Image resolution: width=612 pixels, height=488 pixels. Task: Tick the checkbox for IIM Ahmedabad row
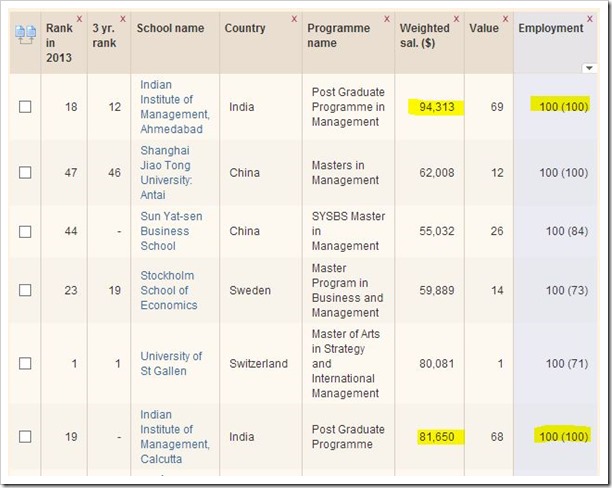tap(25, 106)
